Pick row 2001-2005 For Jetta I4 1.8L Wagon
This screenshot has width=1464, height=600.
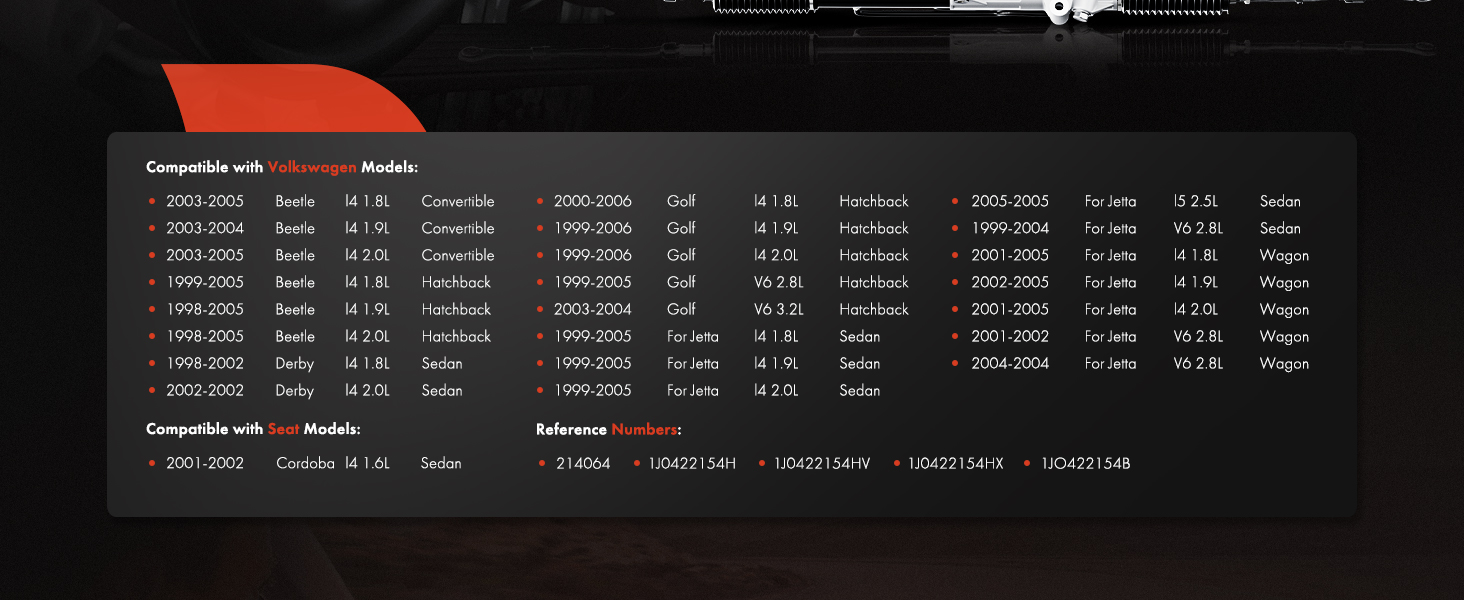coord(1130,255)
